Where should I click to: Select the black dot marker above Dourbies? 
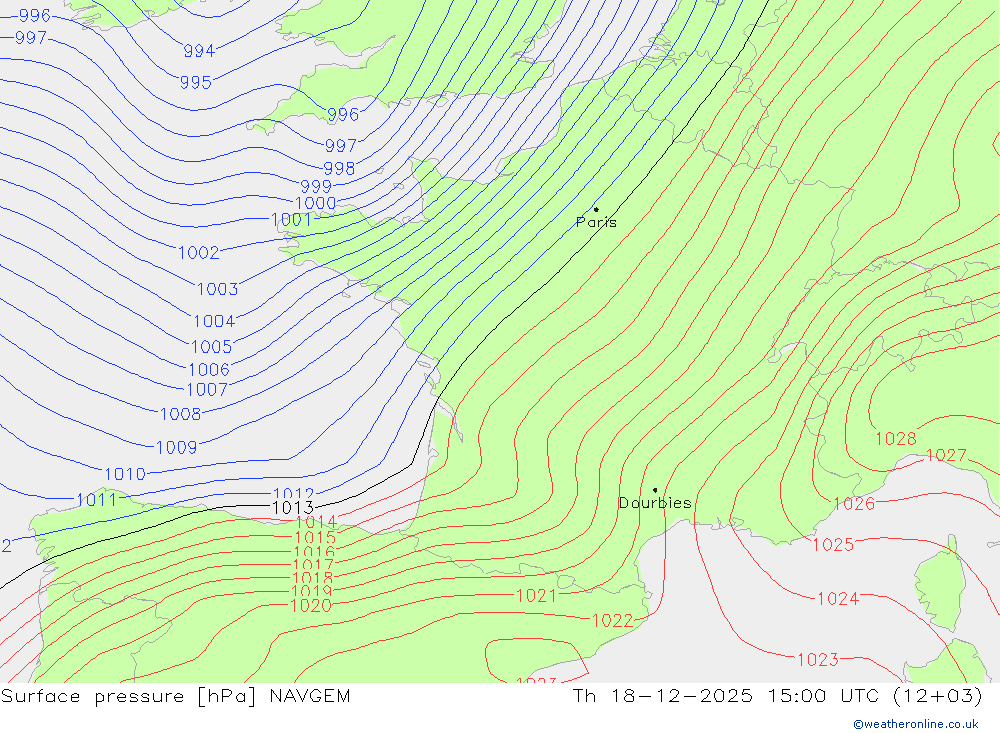(x=655, y=490)
